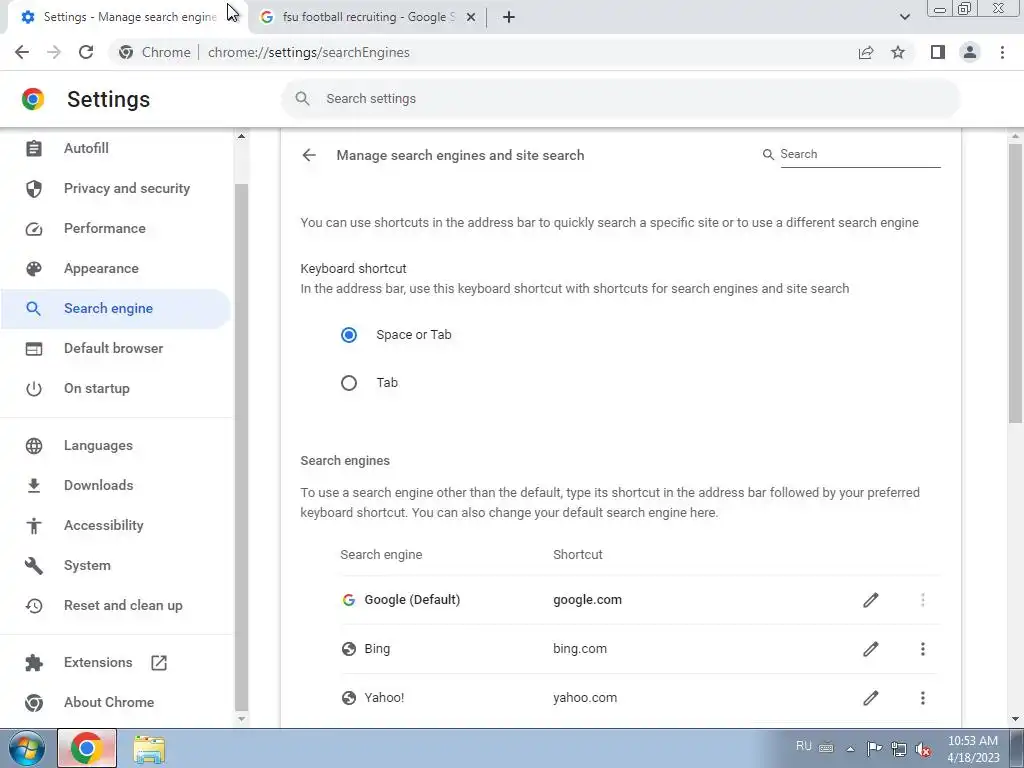Bookmark this tab with the star icon
This screenshot has width=1024, height=768.
[898, 52]
